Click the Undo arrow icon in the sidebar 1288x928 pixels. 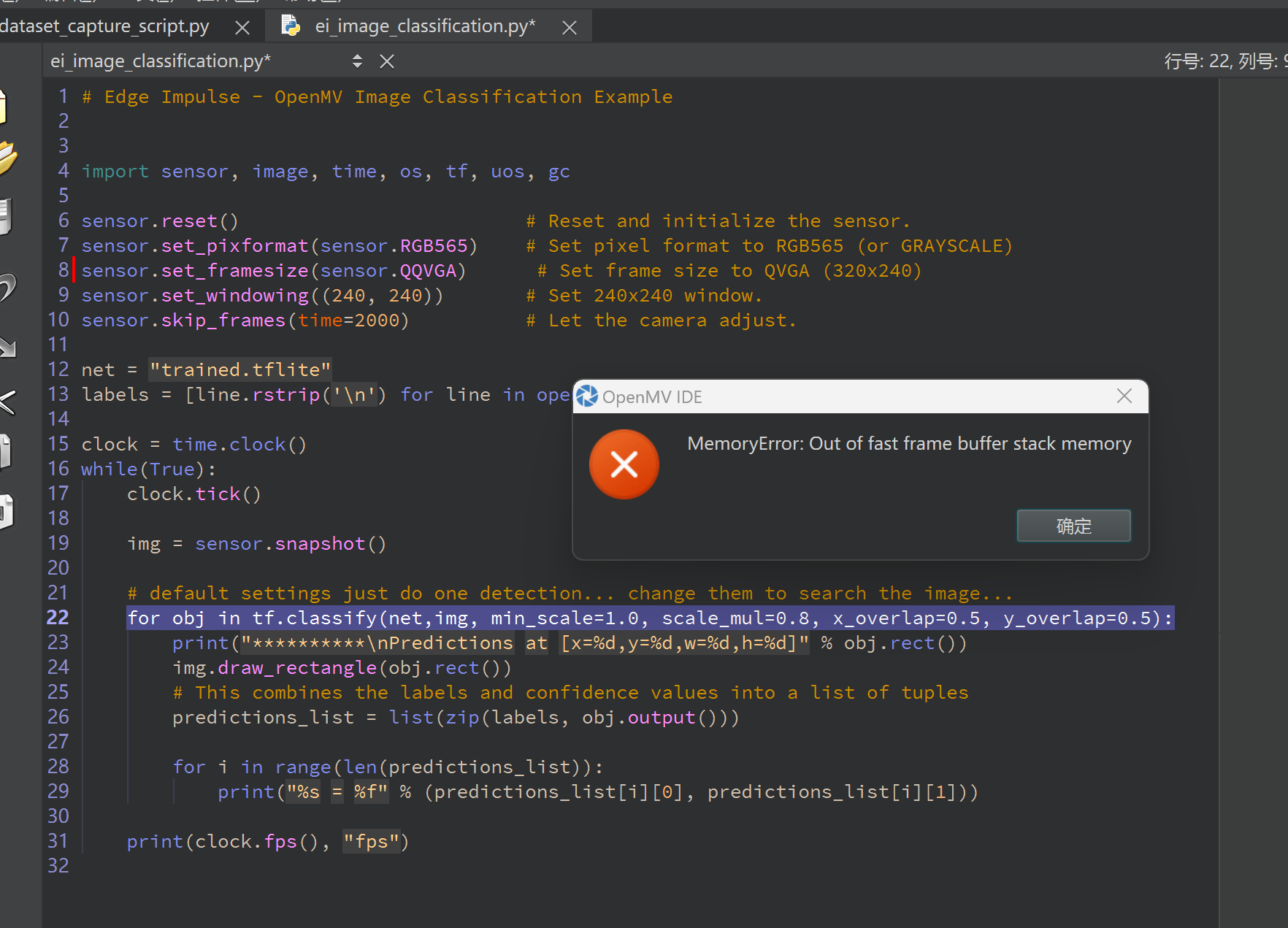pyautogui.click(x=7, y=288)
